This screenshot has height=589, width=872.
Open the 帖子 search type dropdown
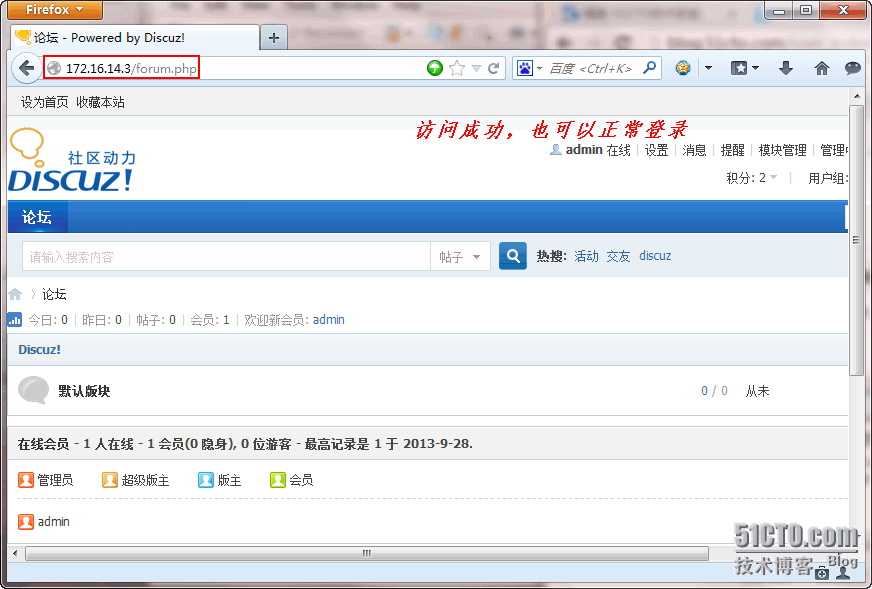click(x=460, y=256)
